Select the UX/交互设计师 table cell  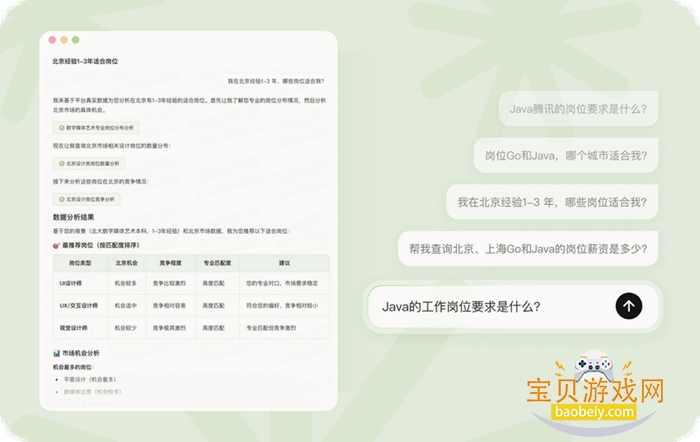point(79,305)
